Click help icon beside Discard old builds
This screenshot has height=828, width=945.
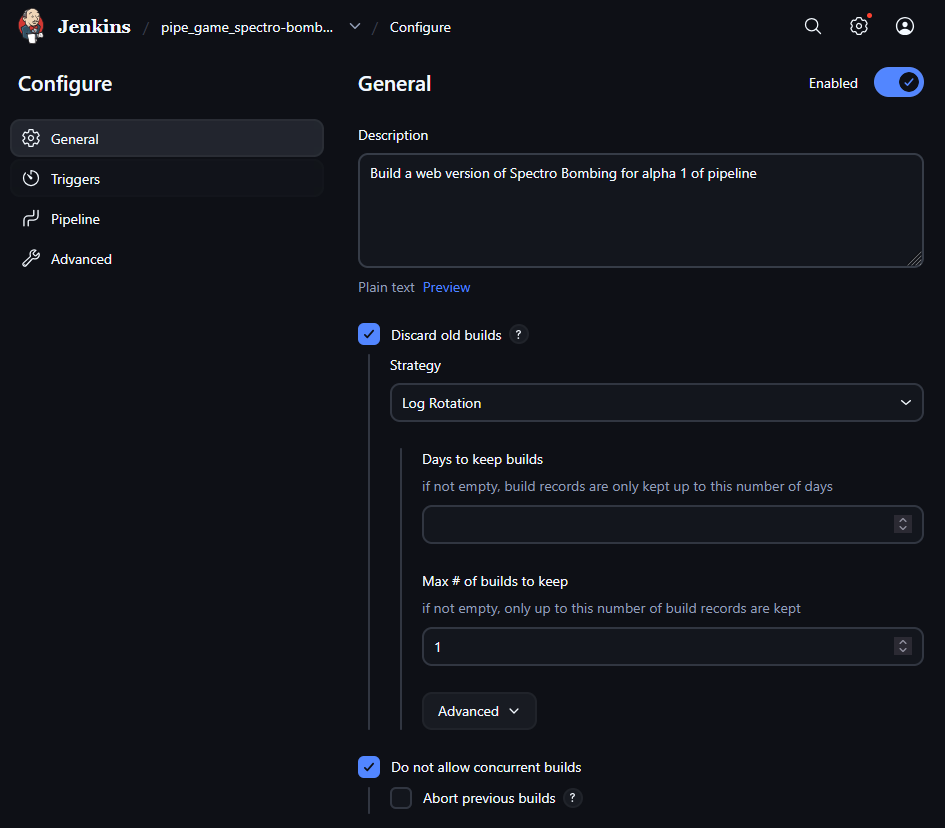518,334
